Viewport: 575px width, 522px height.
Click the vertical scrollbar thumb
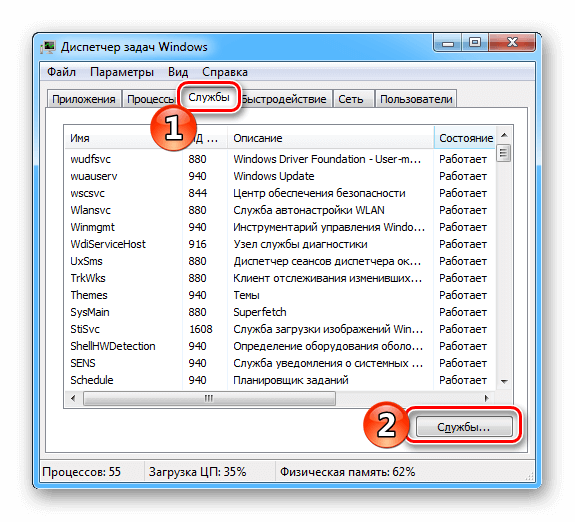(x=503, y=153)
